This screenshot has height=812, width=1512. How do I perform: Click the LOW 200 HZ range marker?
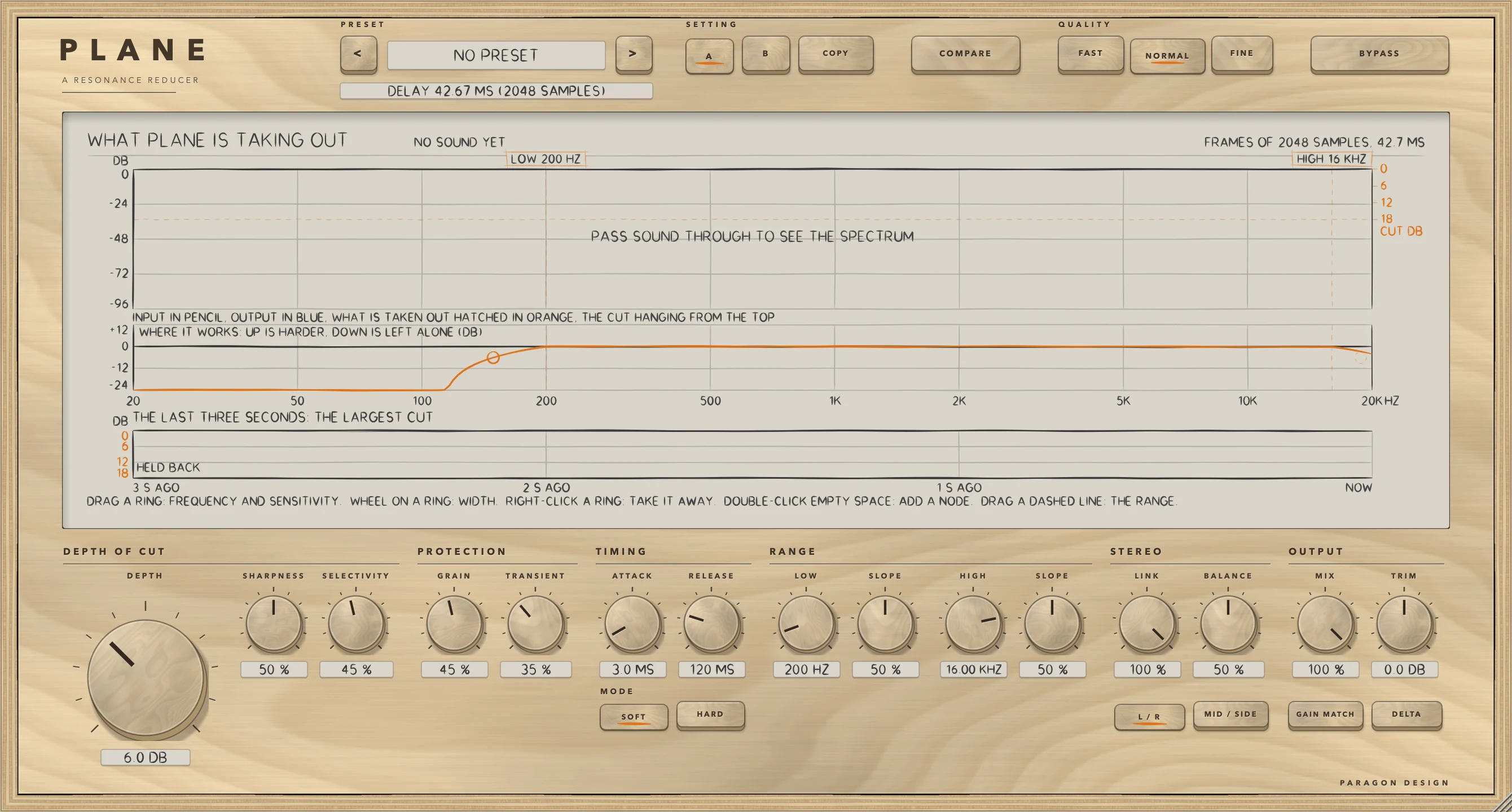546,159
